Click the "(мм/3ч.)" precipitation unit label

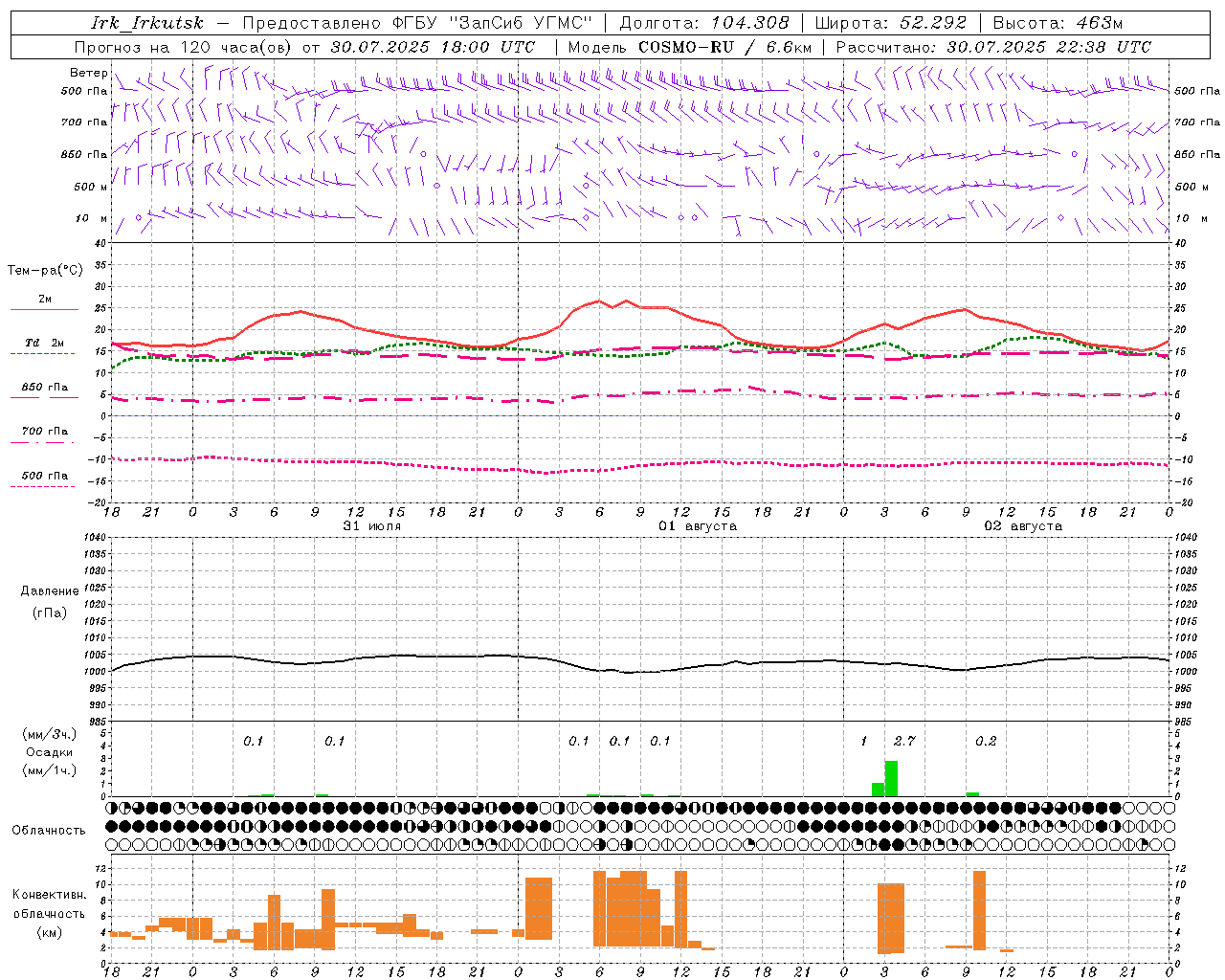[x=50, y=735]
